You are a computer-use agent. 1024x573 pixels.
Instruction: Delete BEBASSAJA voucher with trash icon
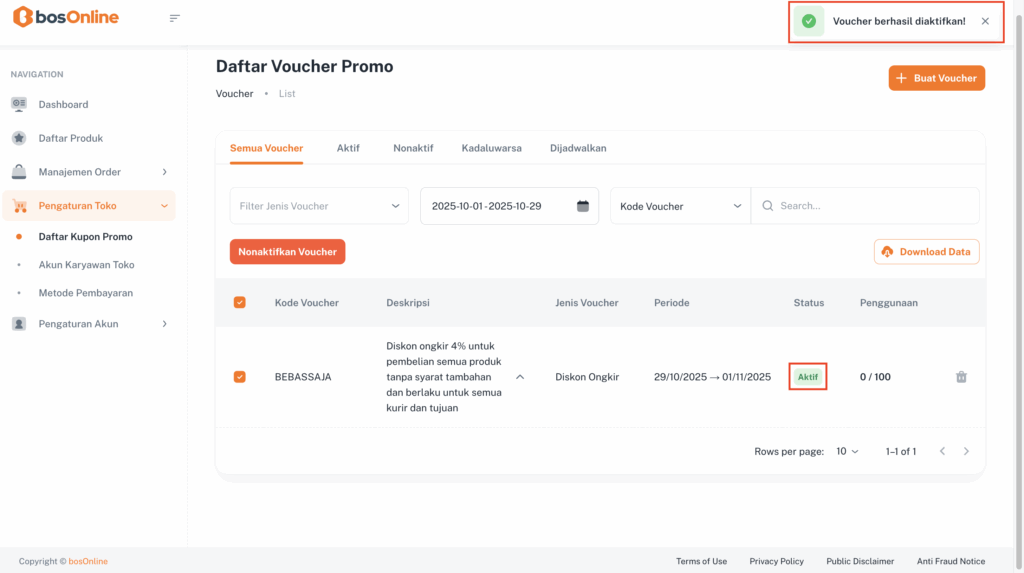click(x=961, y=377)
